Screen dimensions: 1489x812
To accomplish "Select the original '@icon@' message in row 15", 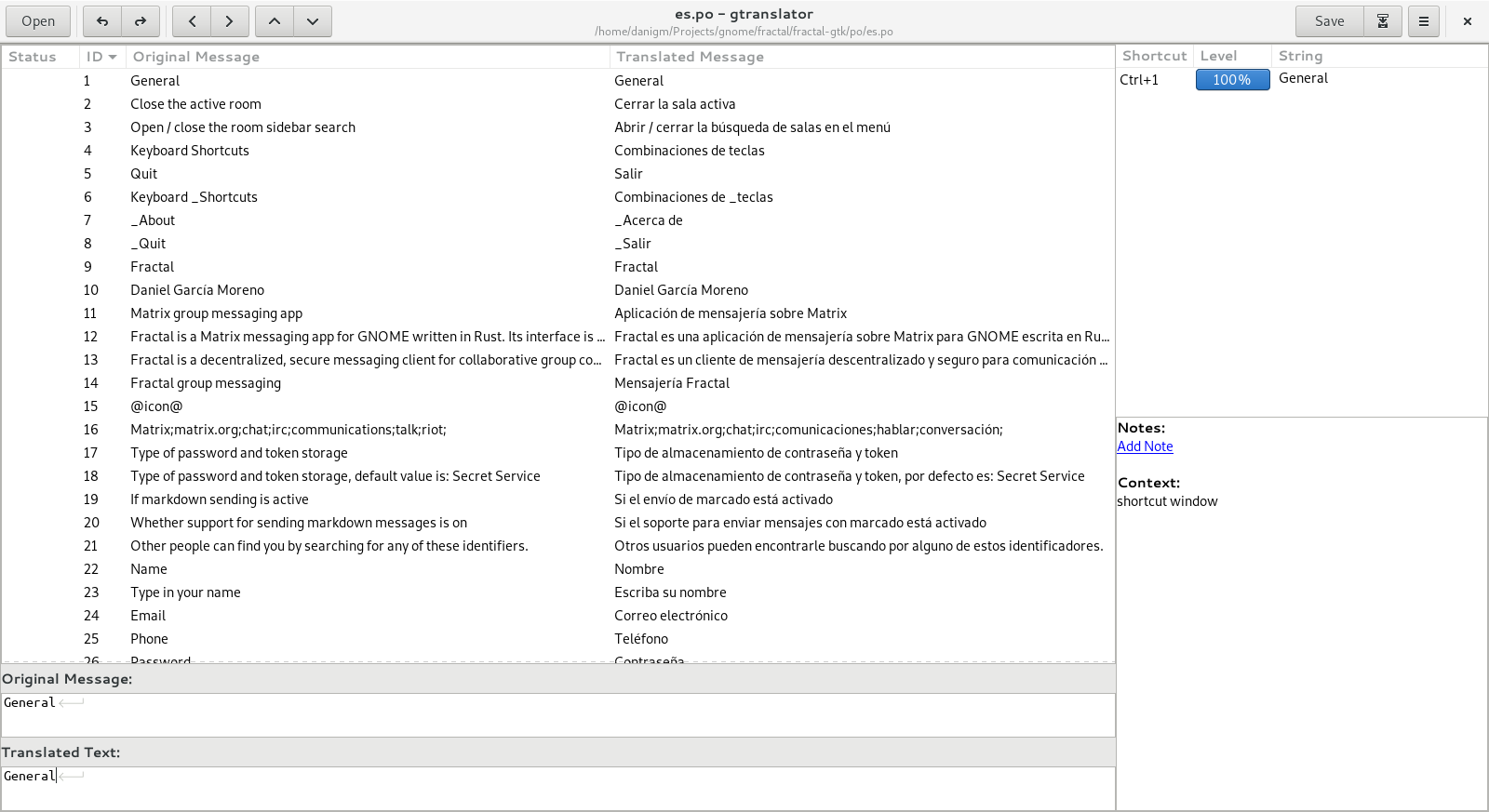I will coord(156,406).
